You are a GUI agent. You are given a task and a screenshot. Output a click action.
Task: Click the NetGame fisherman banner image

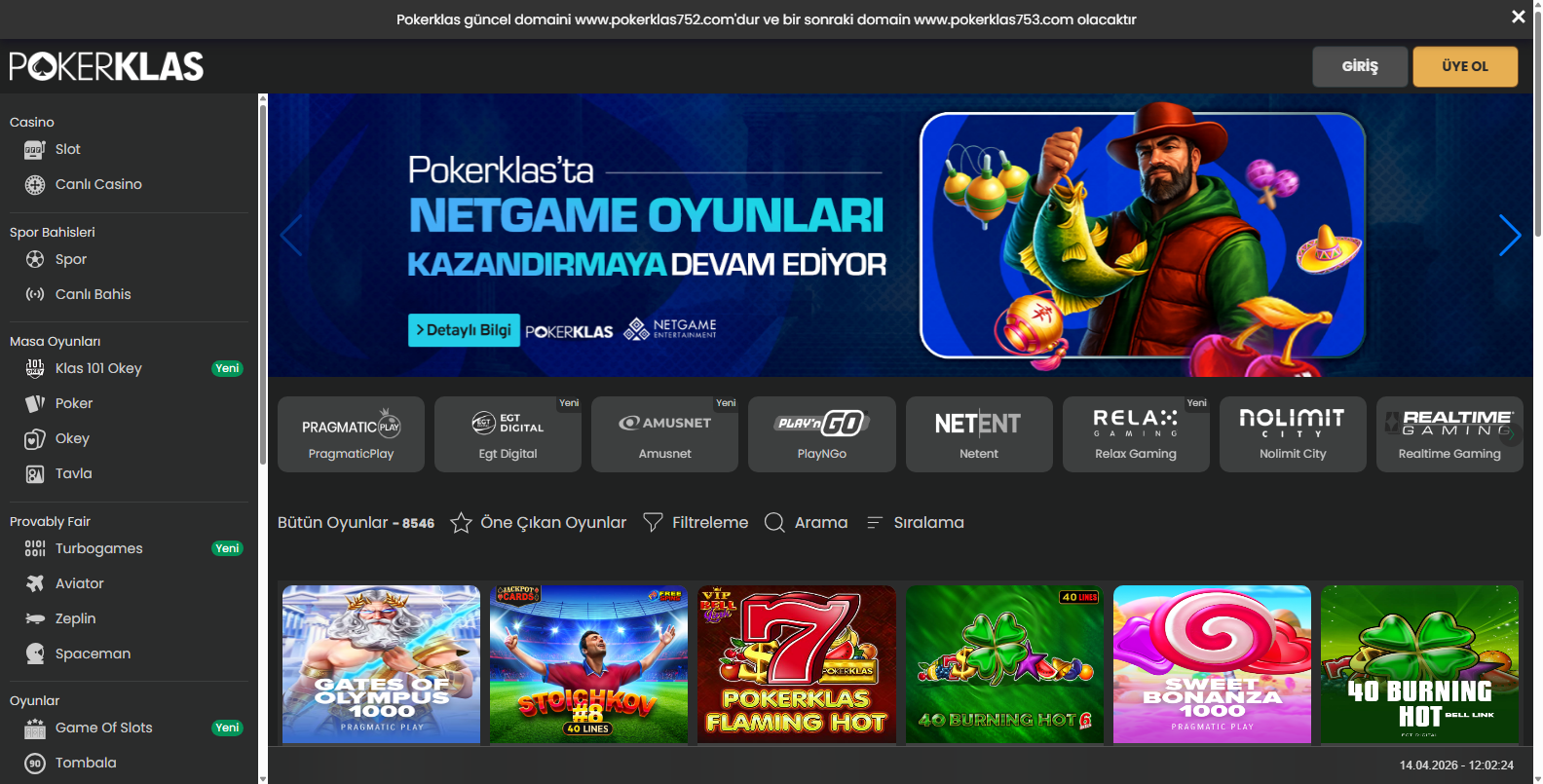1142,236
